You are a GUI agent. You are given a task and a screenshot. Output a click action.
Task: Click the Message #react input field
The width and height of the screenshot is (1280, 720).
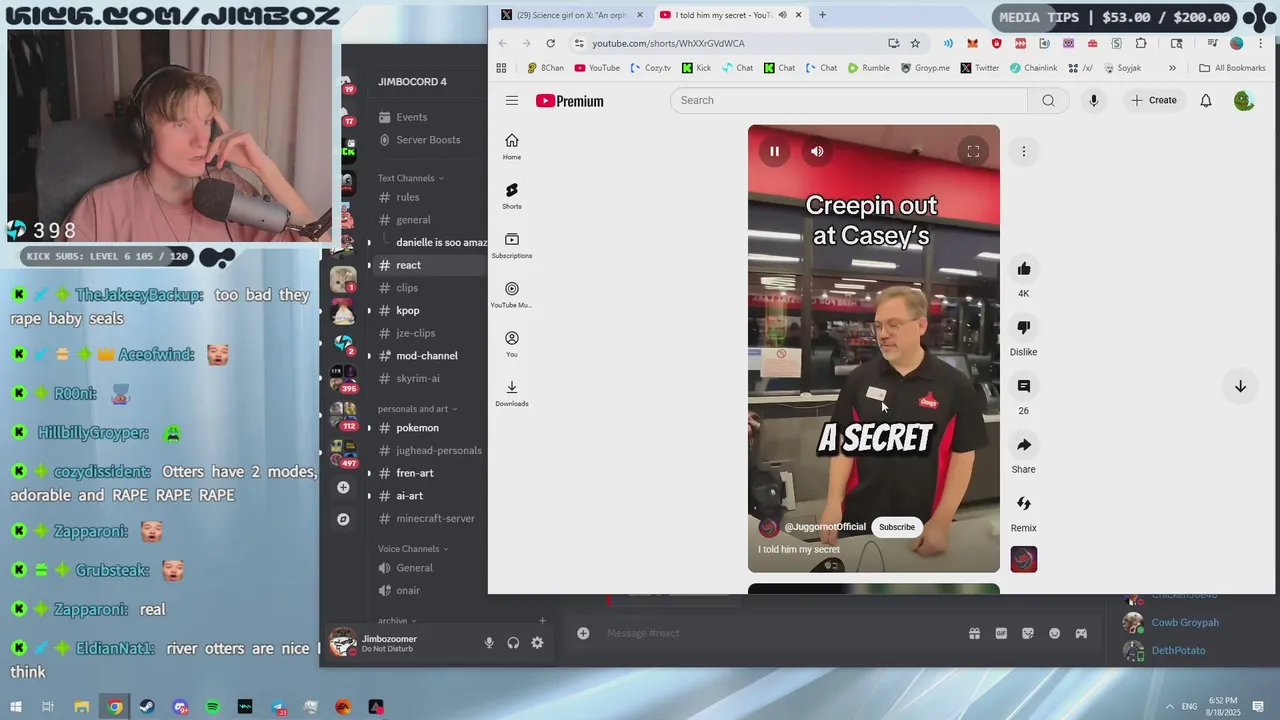(780, 633)
